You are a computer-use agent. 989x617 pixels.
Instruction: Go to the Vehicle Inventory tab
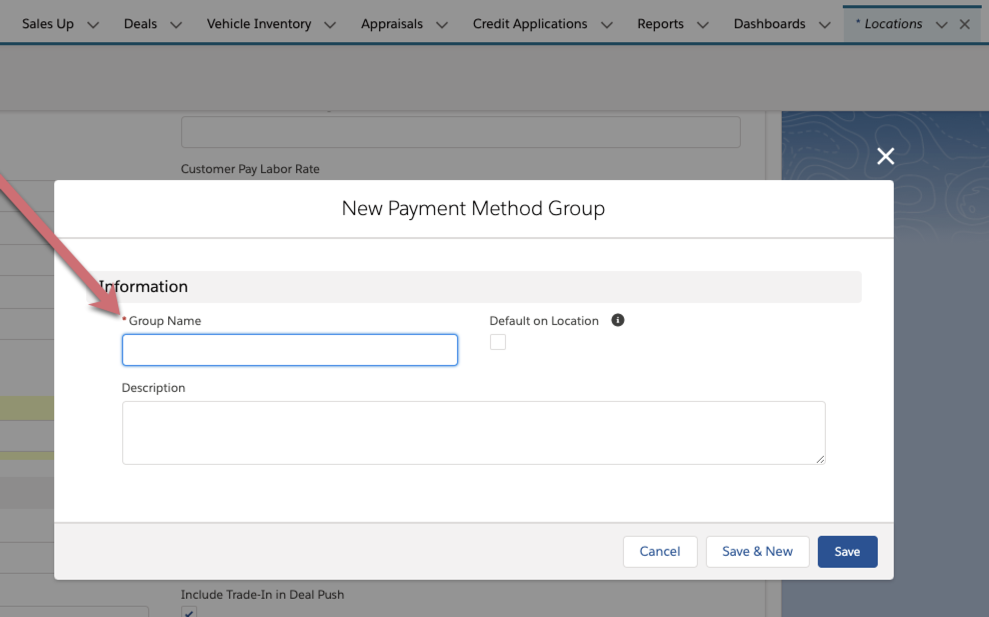(259, 24)
